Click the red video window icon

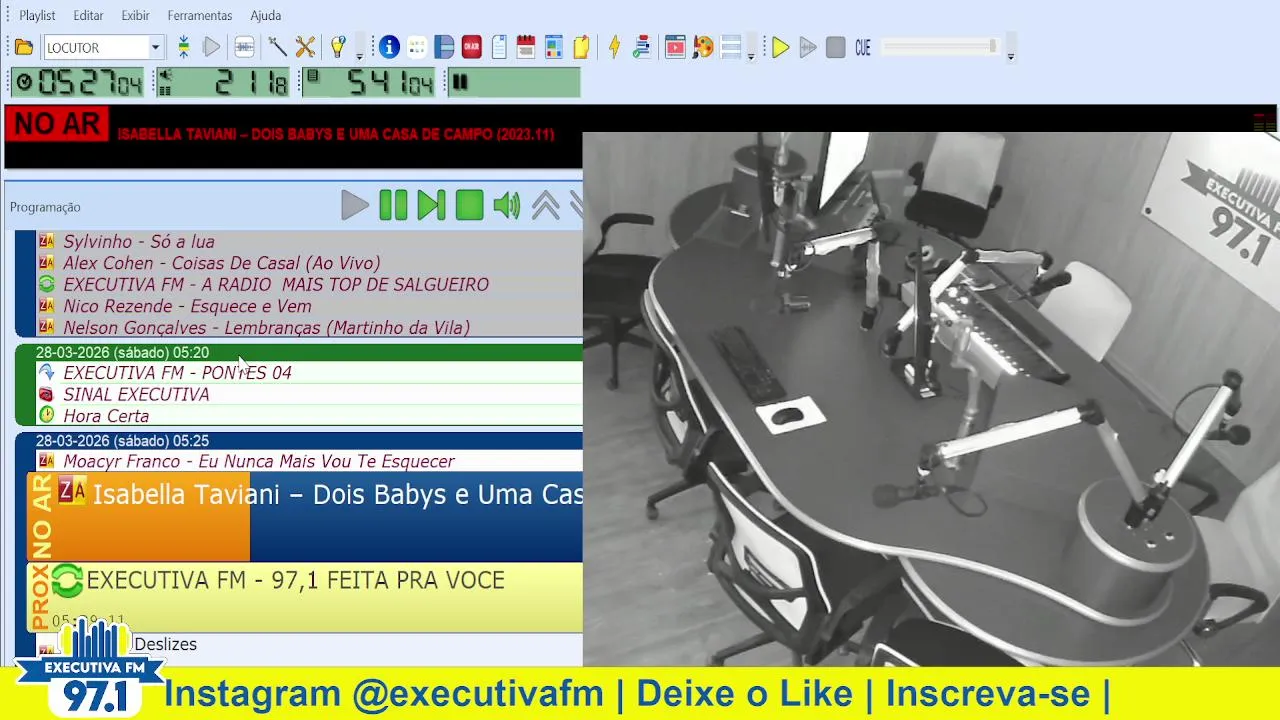675,47
